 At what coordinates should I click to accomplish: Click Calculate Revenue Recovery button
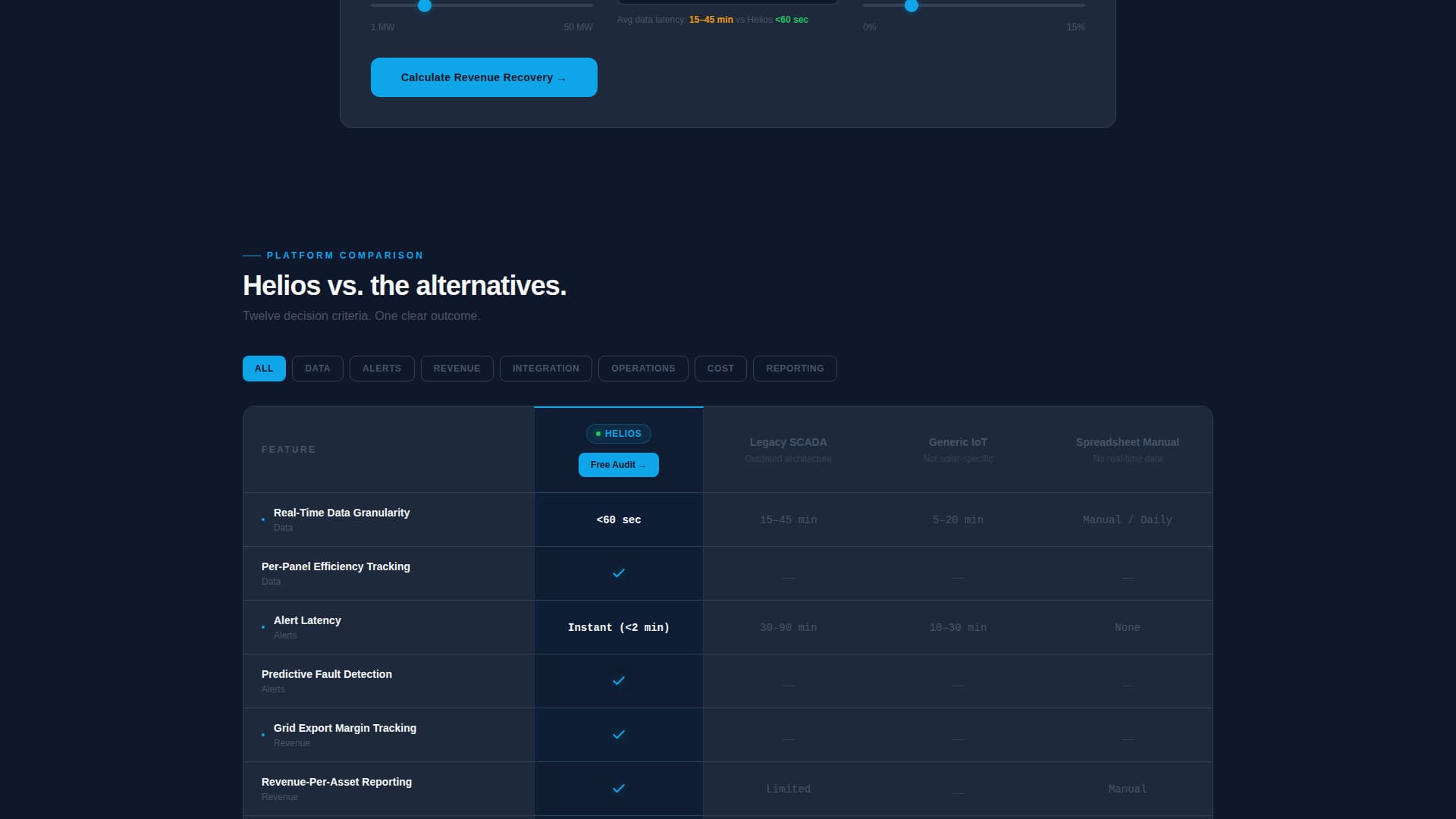[x=484, y=77]
